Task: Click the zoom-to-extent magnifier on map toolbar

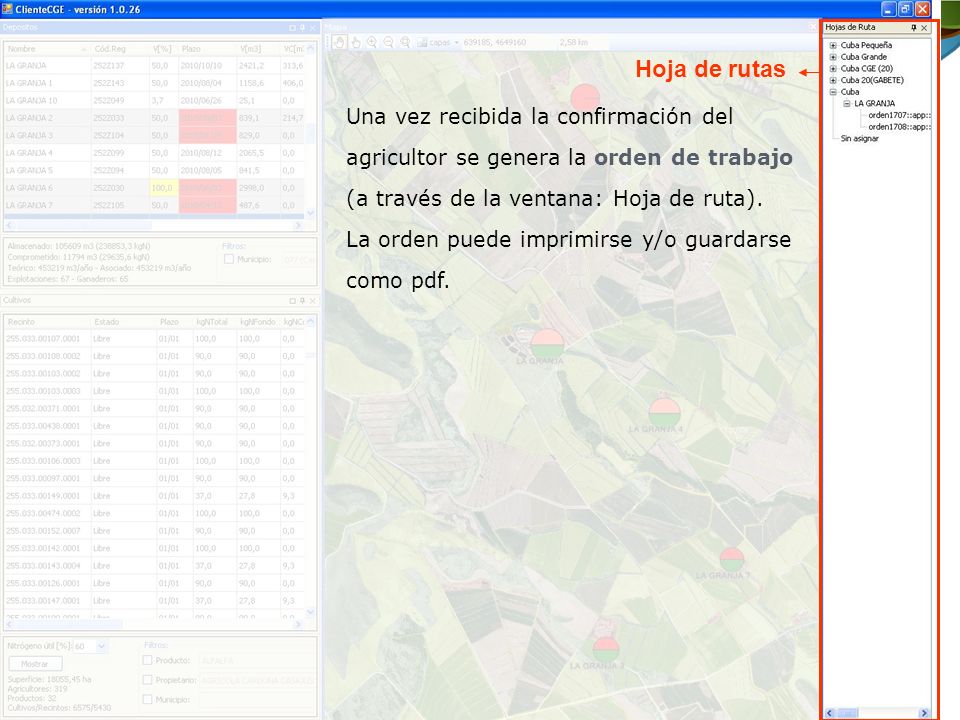Action: tap(405, 42)
